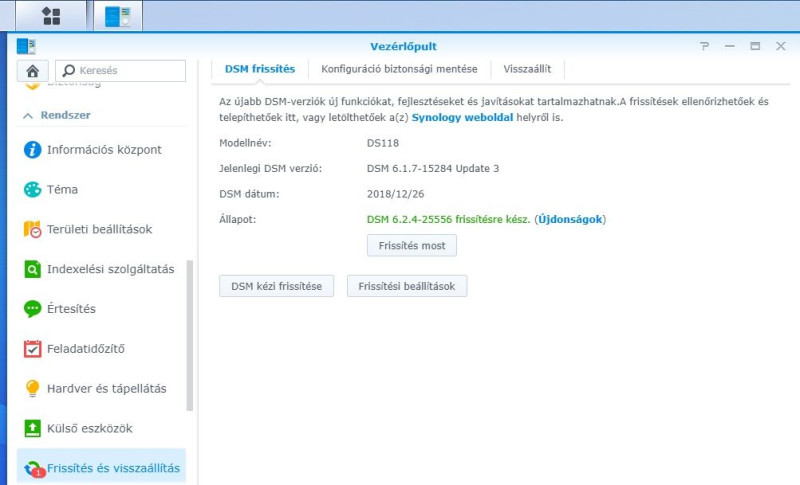Click the Jelenlegi DSM verzió label
The height and width of the screenshot is (485, 800).
pyautogui.click(x=270, y=168)
